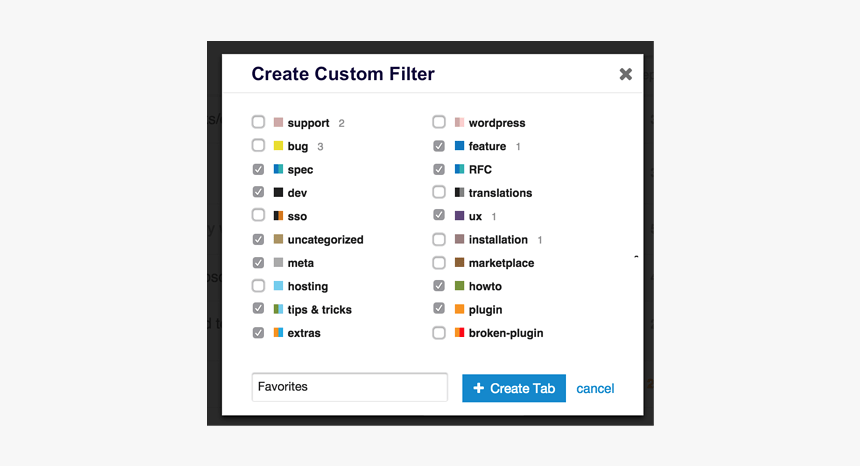
Task: Uncheck the uncategorized checkbox
Action: pyautogui.click(x=258, y=239)
